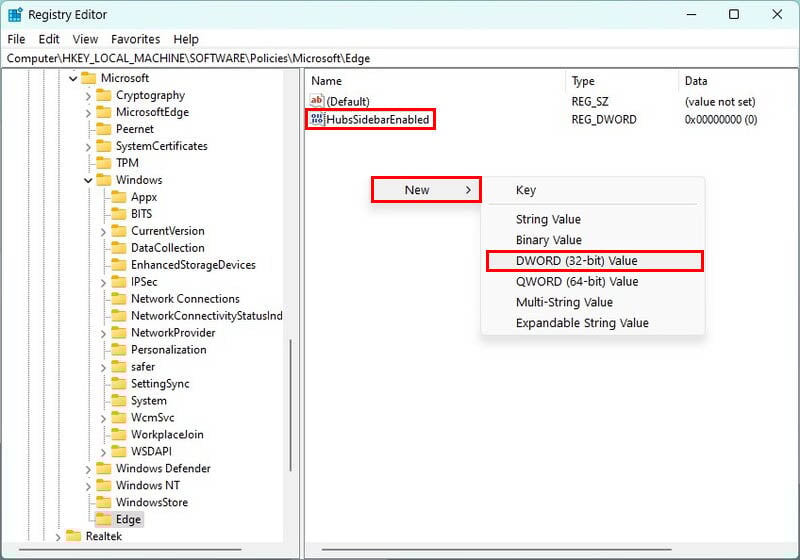Collapse the Microsoft key
The width and height of the screenshot is (800, 560).
[x=73, y=79]
